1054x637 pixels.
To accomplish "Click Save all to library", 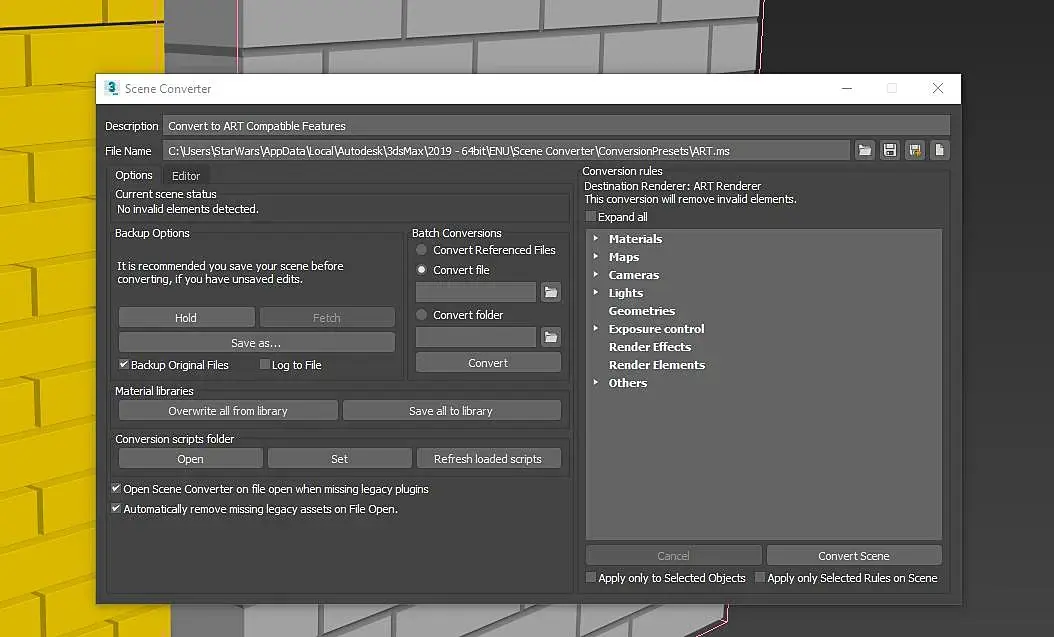I will coord(451,411).
